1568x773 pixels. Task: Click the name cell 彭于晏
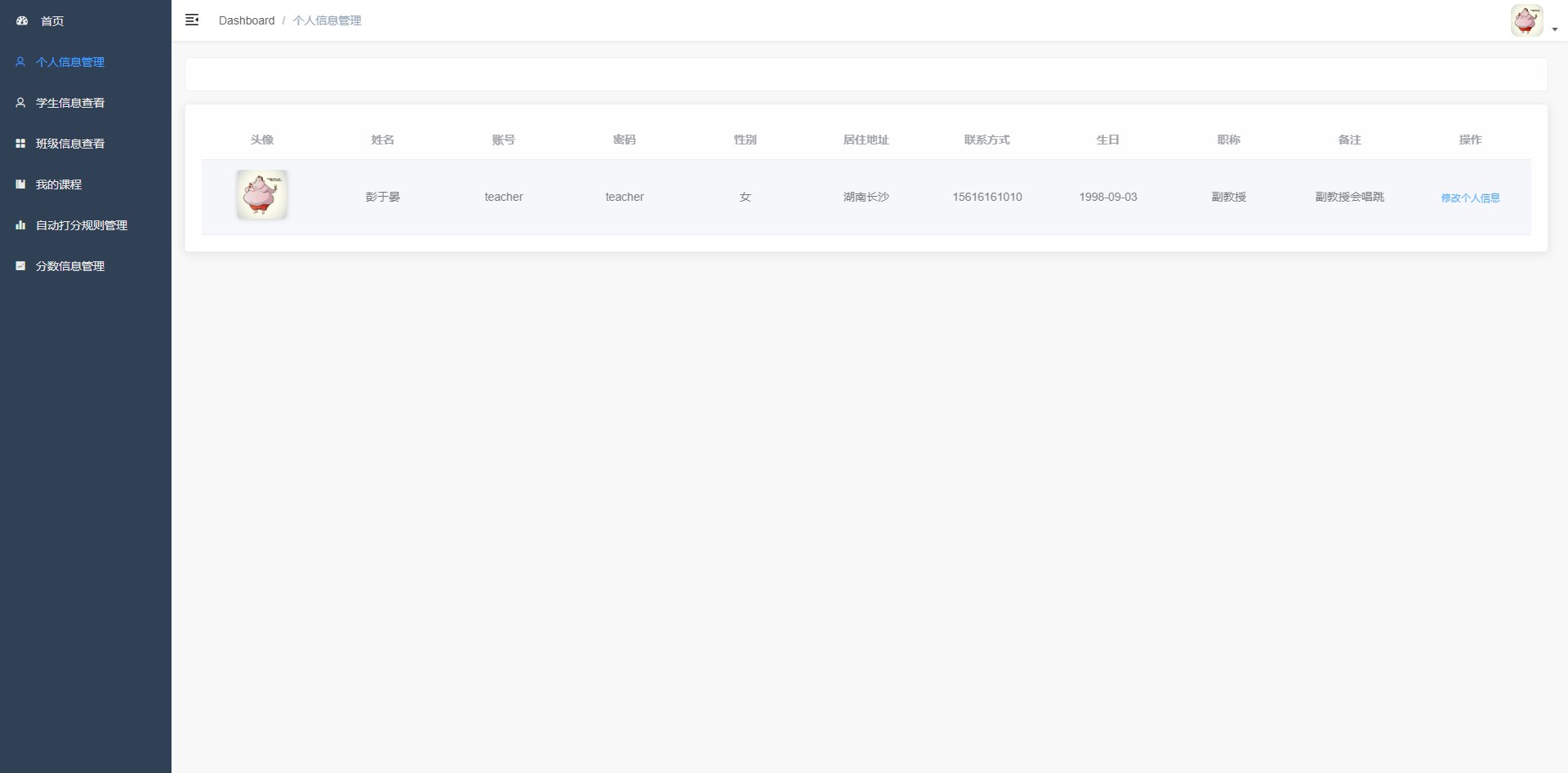point(382,197)
